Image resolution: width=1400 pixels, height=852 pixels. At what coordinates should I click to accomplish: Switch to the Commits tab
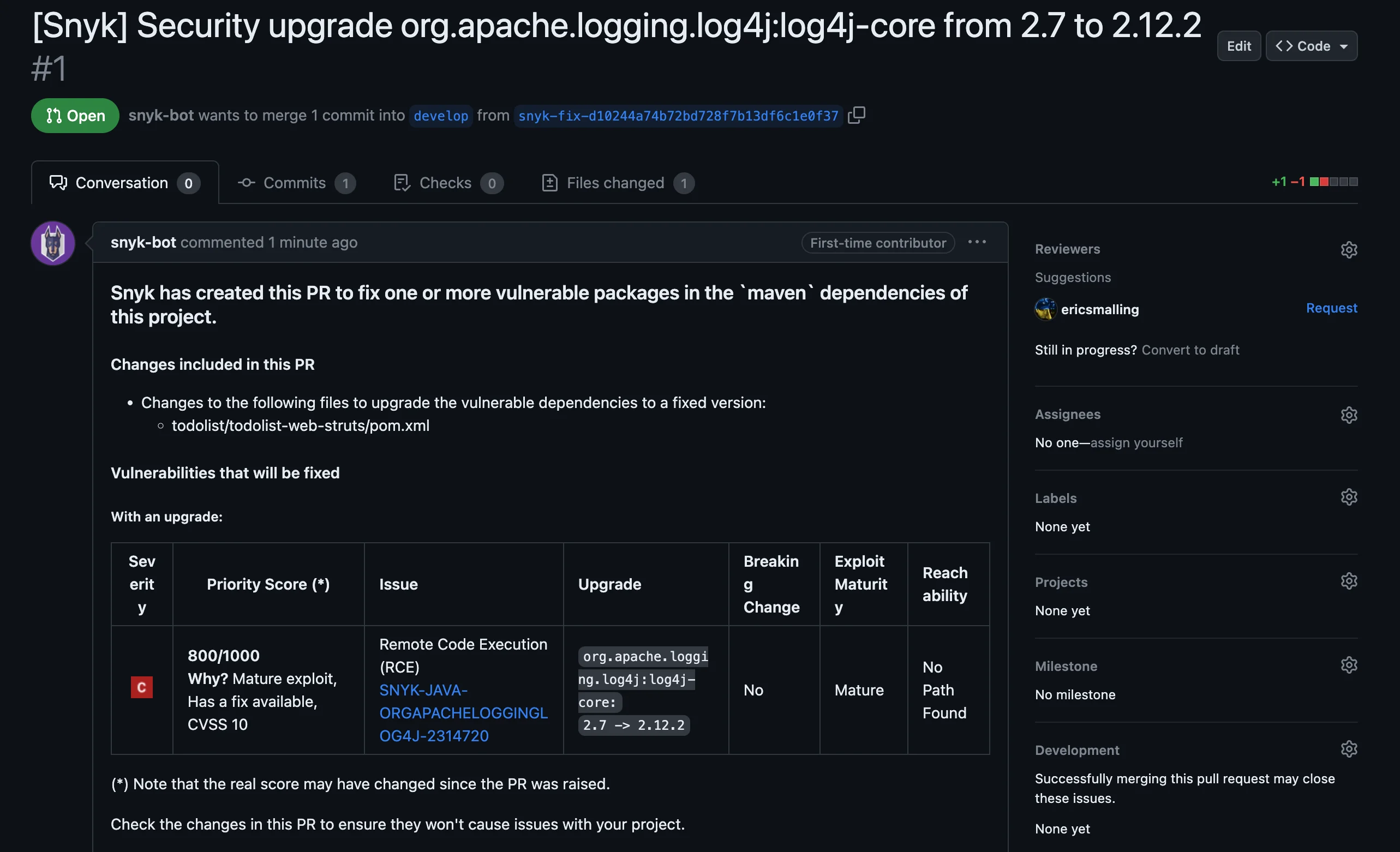pos(294,182)
